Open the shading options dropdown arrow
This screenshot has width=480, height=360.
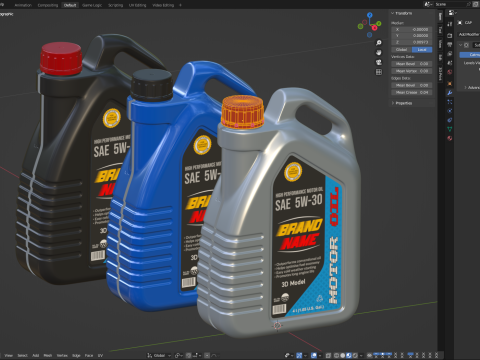[x=361, y=355]
